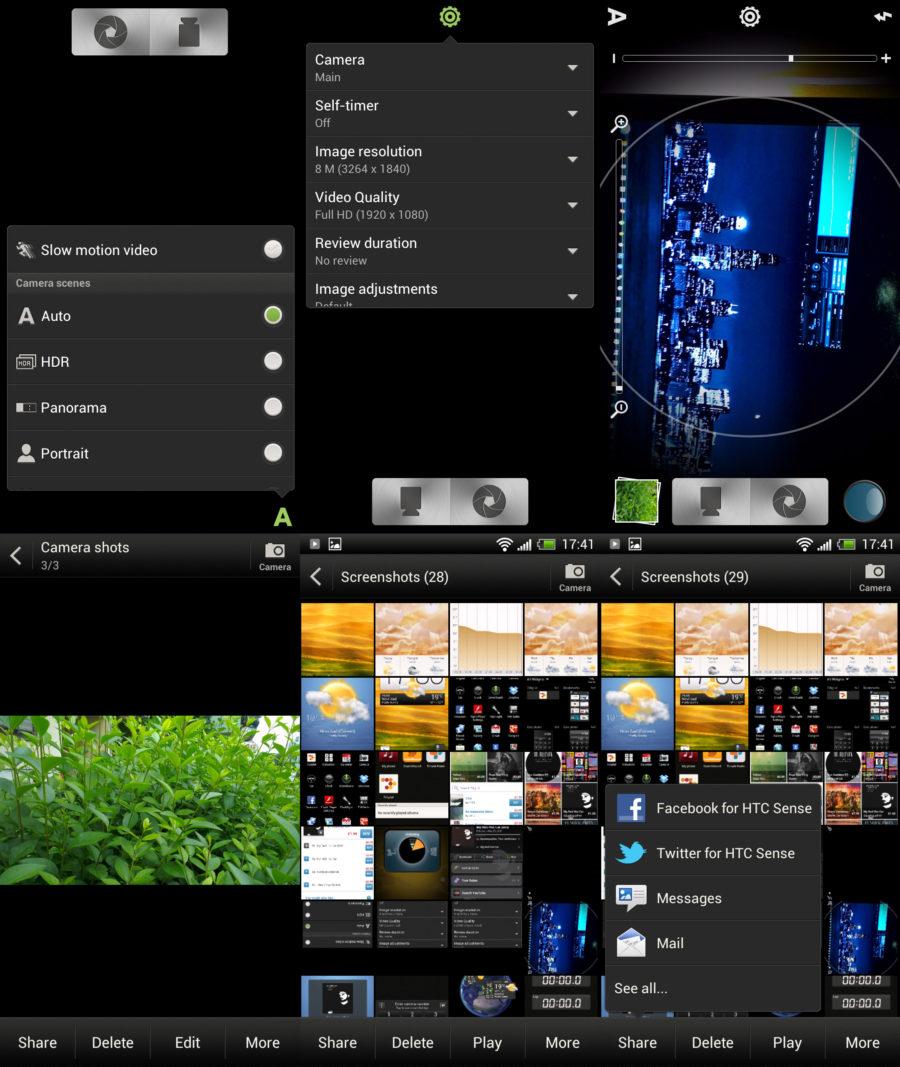Screen dimensions: 900x1067
Task: Tap the blue effects button in viewfinder
Action: coord(865,502)
